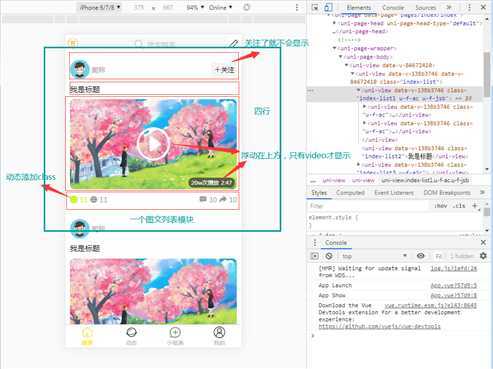
Task: Open vue.runtime.esm.js source link
Action: tap(430, 305)
